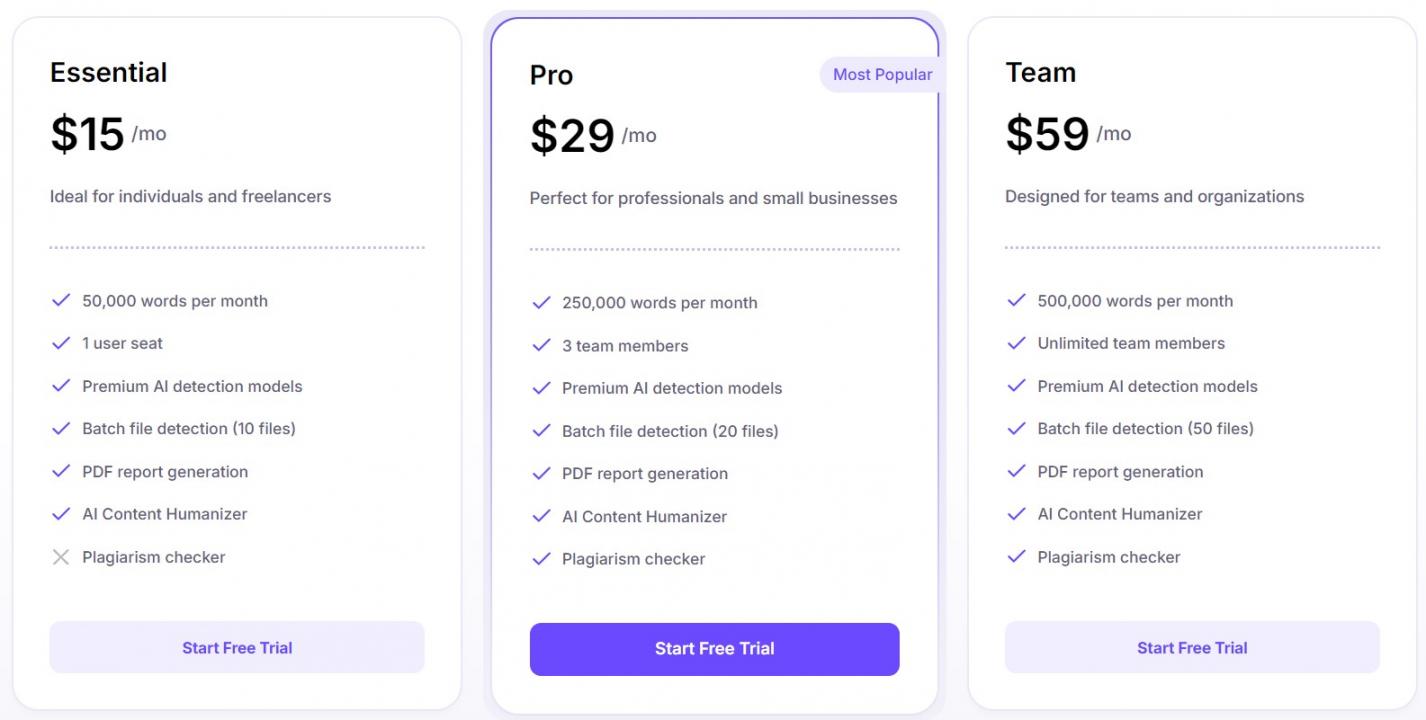Click the $59 price on Team plan
Image resolution: width=1426 pixels, height=720 pixels.
tap(1047, 134)
